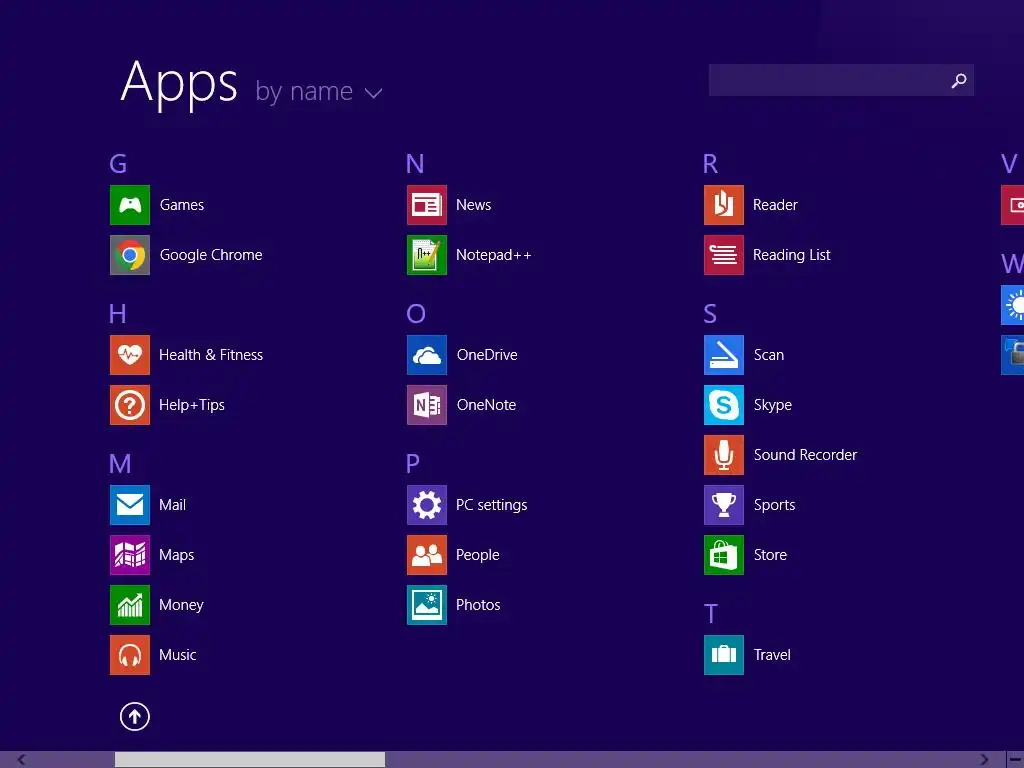Click the "Notepad++" label
The image size is (1024, 768).
pyautogui.click(x=494, y=255)
